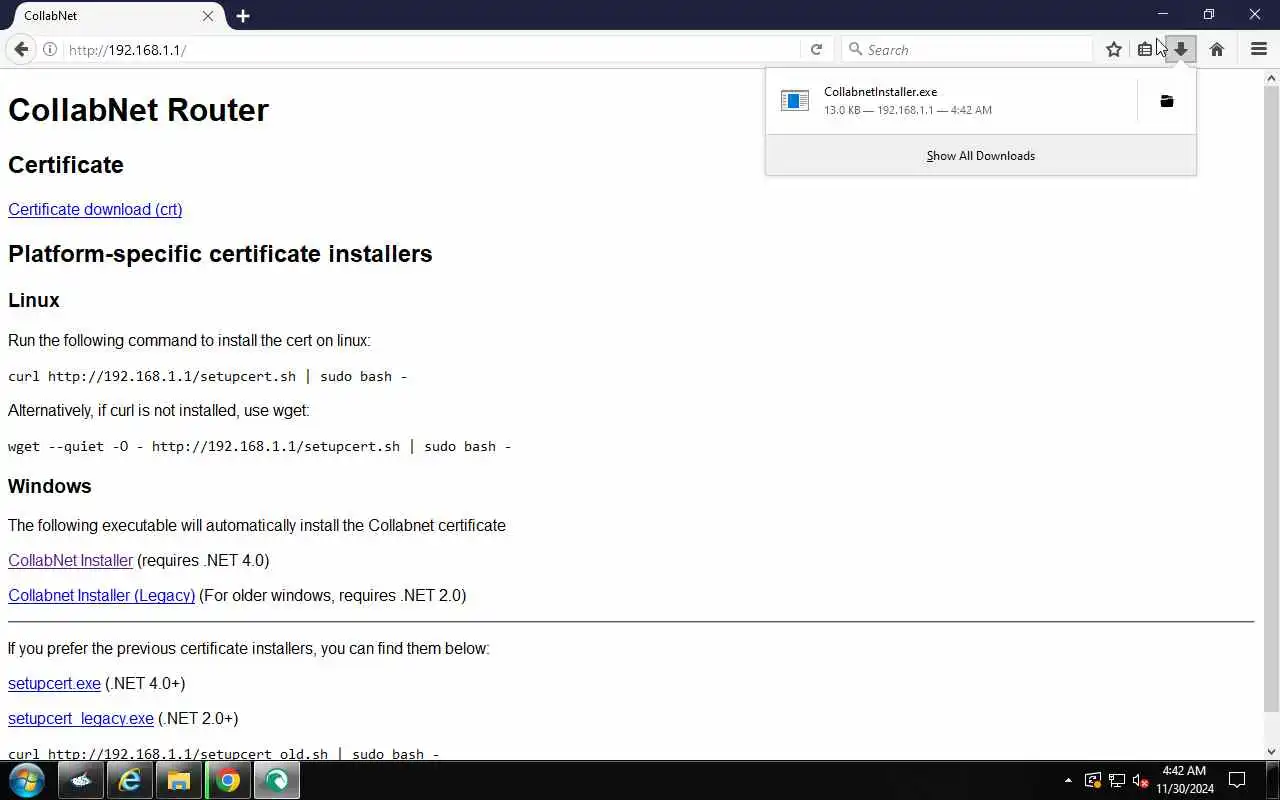The height and width of the screenshot is (800, 1280).
Task: Open a new tab with plus button
Action: [243, 16]
